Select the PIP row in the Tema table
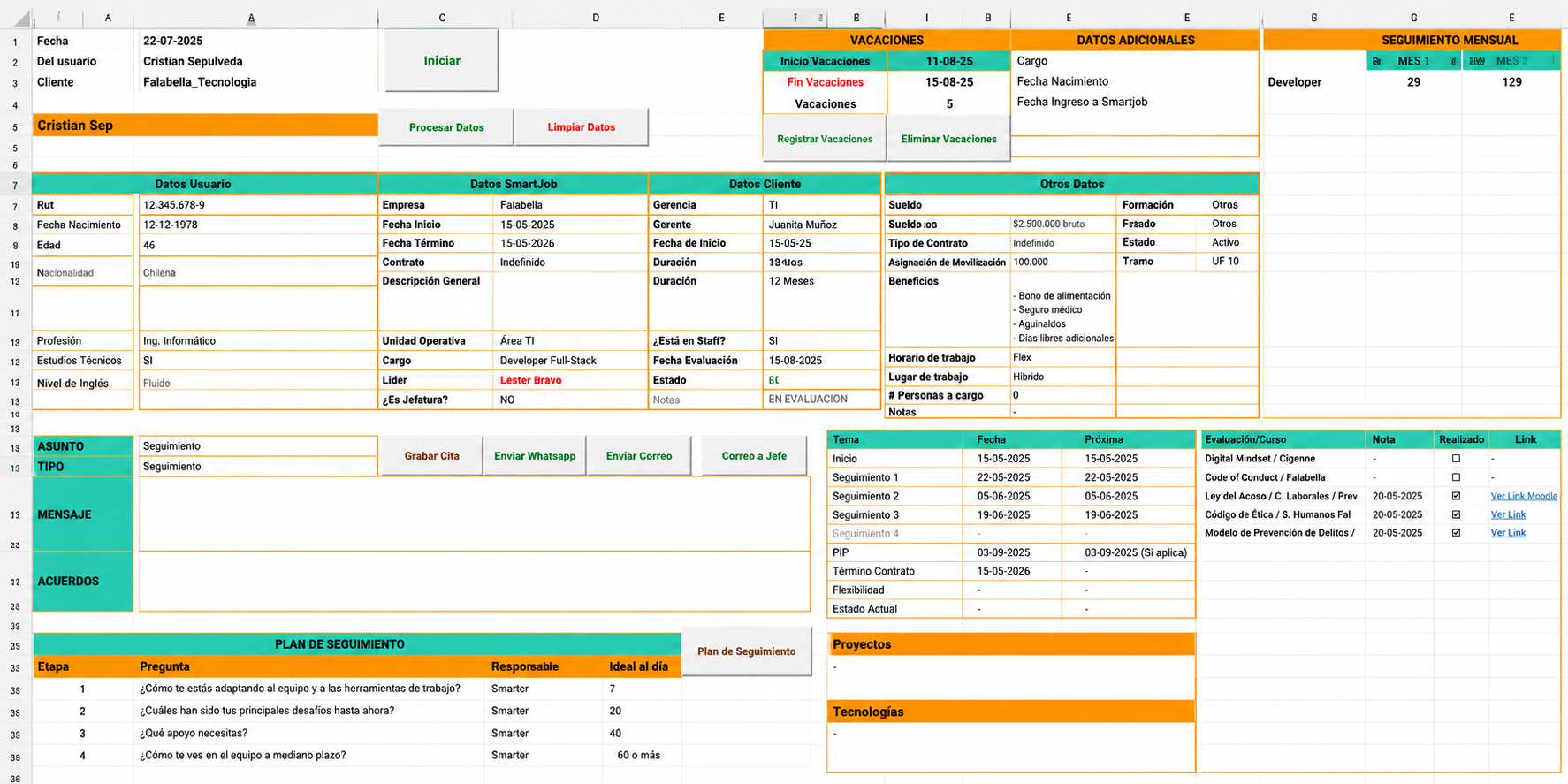Image resolution: width=1568 pixels, height=784 pixels. coord(1011,552)
